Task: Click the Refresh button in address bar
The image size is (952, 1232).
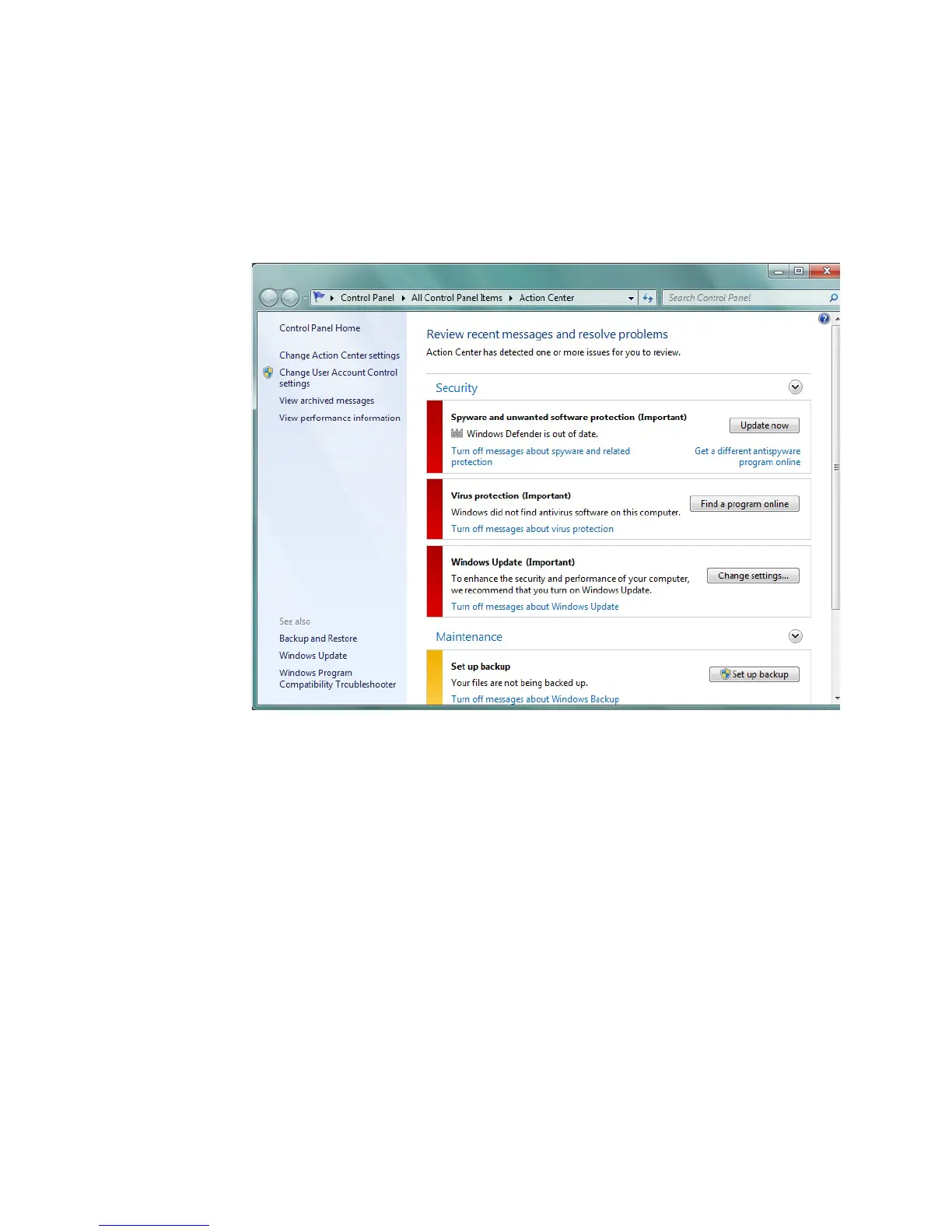Action: click(648, 298)
